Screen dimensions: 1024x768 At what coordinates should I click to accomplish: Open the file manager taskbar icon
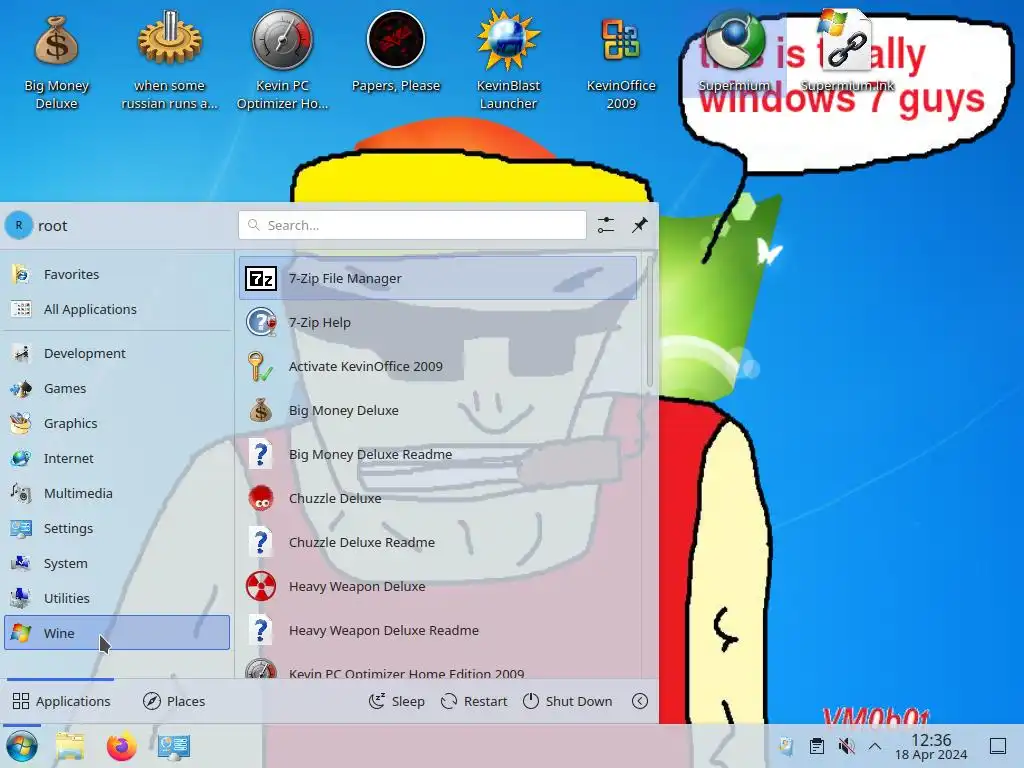[x=70, y=746]
